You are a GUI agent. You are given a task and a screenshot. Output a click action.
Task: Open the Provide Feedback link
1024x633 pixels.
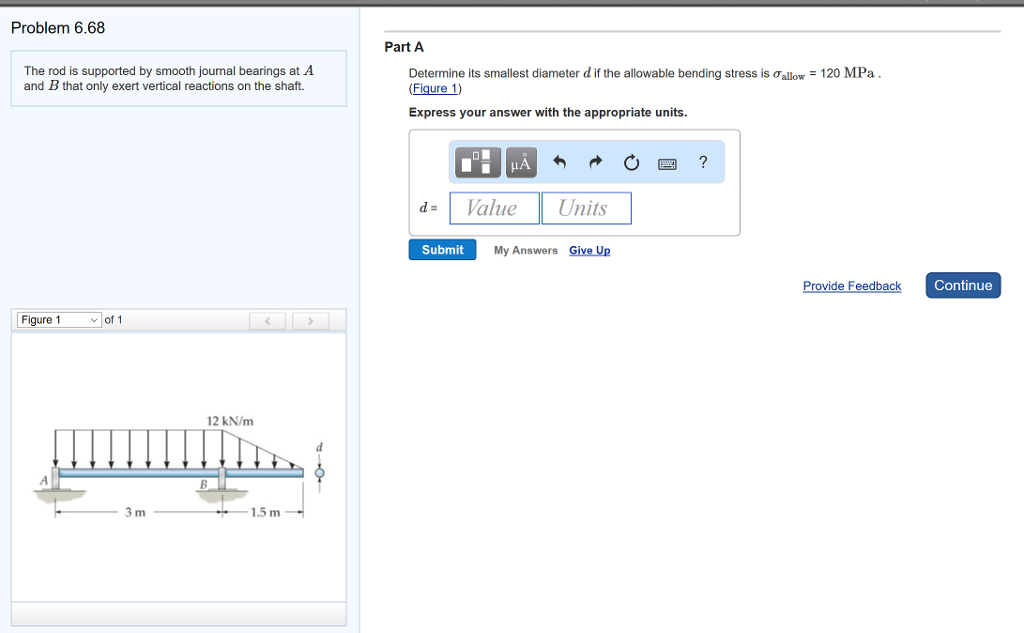click(852, 285)
